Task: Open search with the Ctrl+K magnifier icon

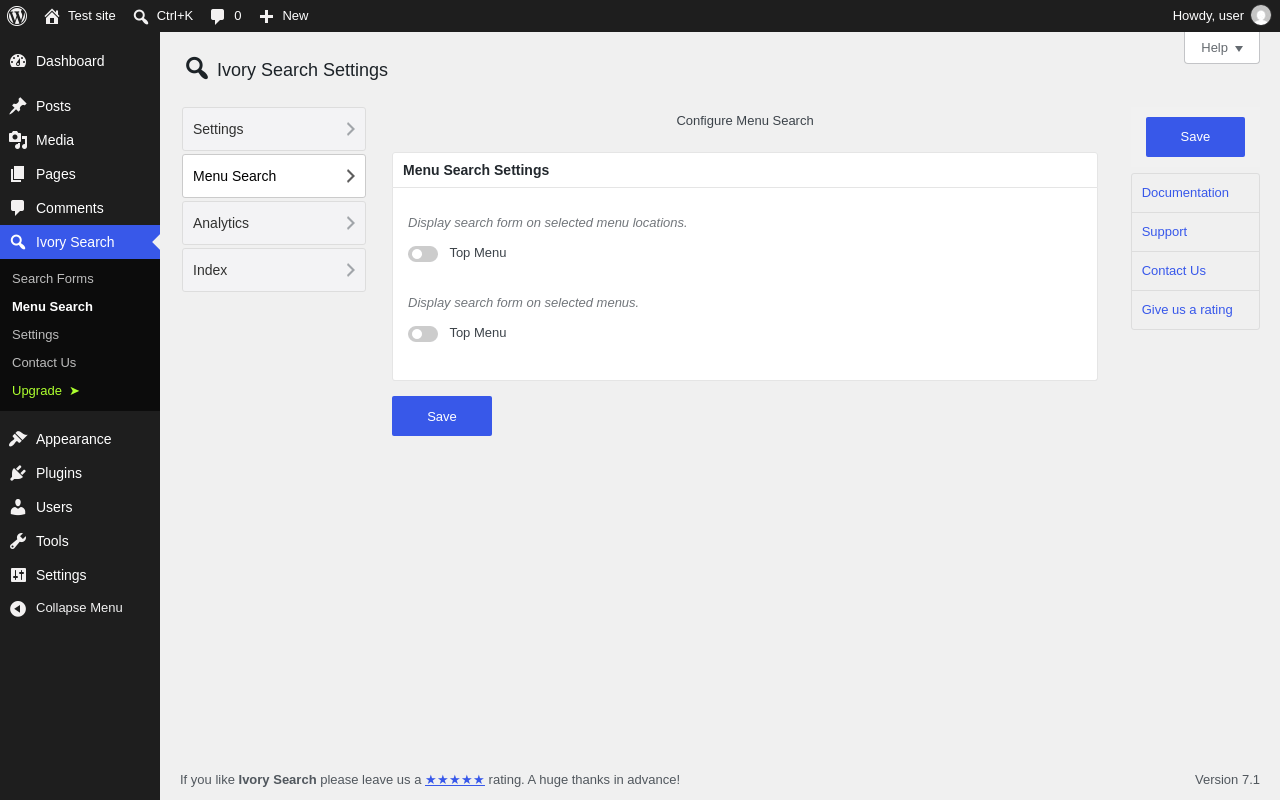Action: coord(141,16)
